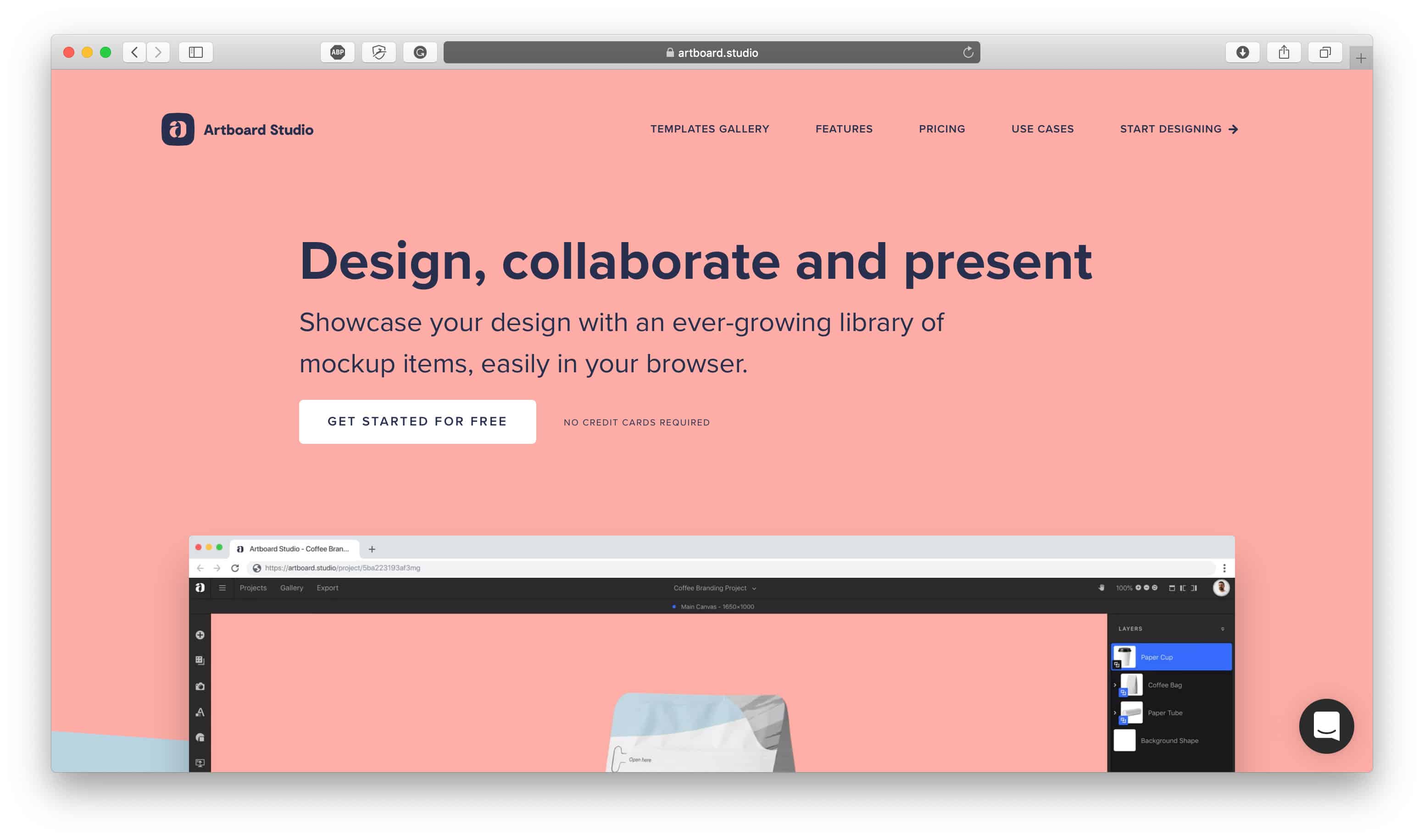Click Get Started For Free button

417,421
